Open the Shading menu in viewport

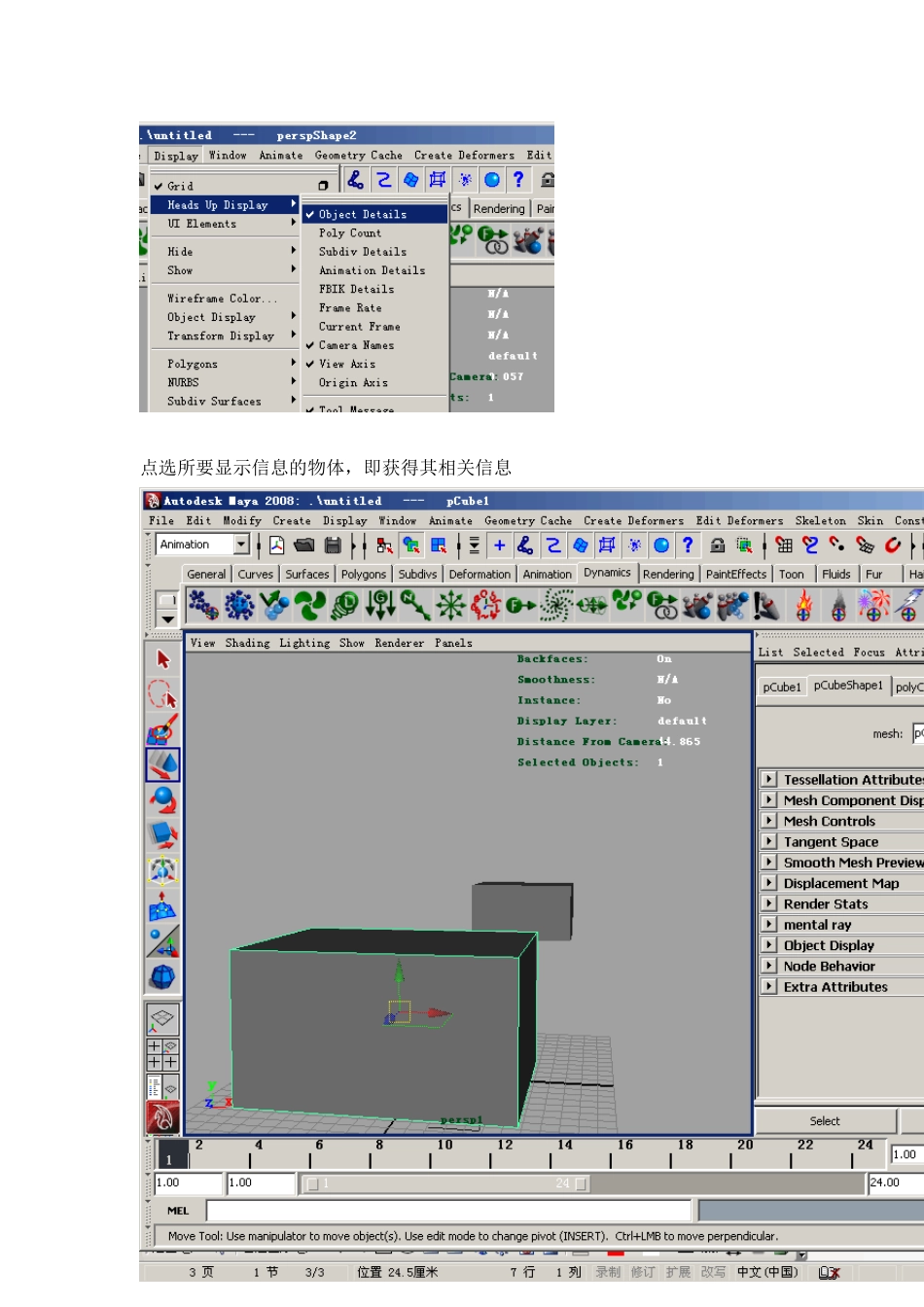pyautogui.click(x=247, y=644)
